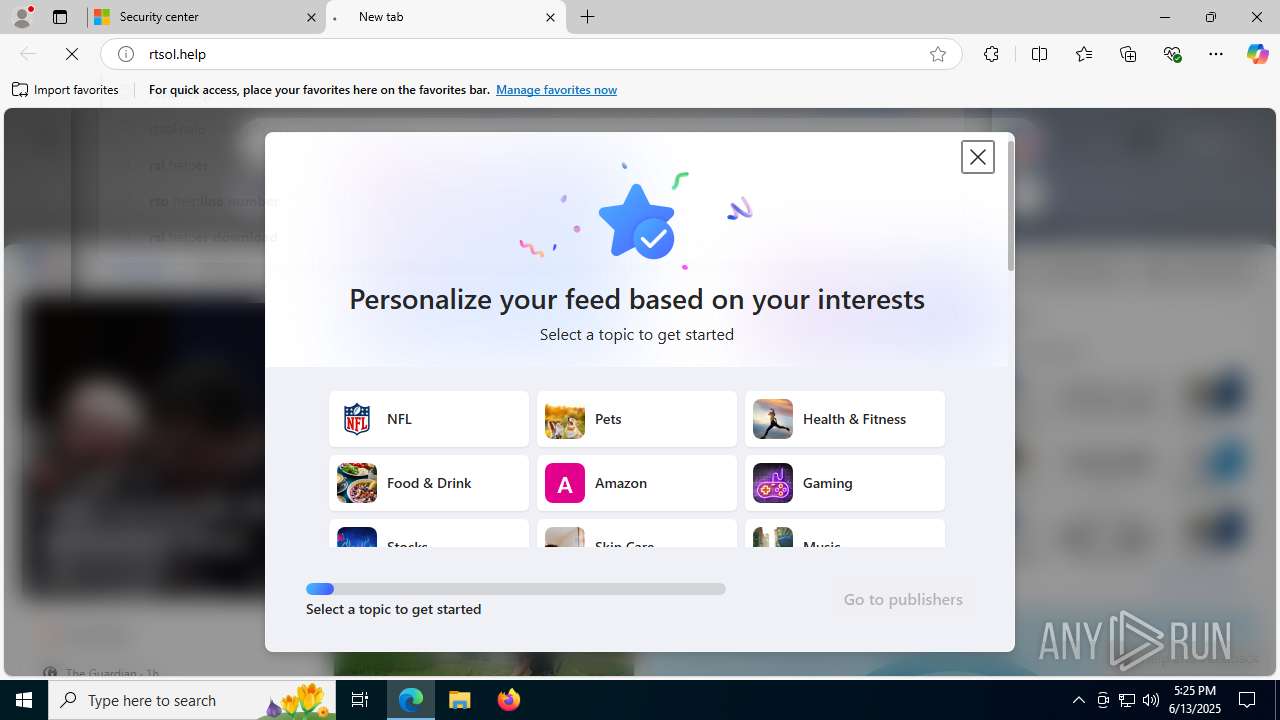Viewport: 1280px width, 720px height.
Task: Stop loading the page
Action: coord(72,54)
